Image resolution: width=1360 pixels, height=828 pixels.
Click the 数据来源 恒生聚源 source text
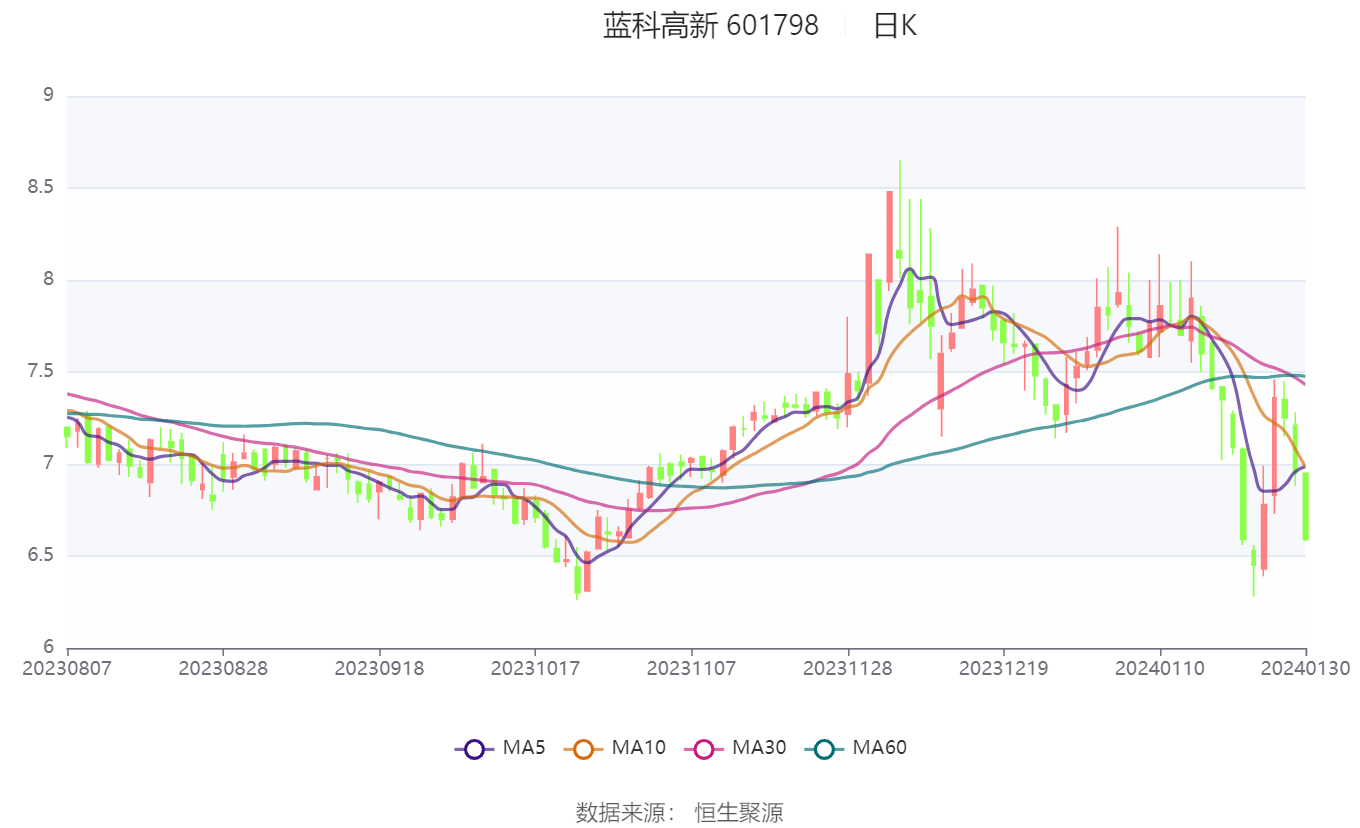(680, 812)
